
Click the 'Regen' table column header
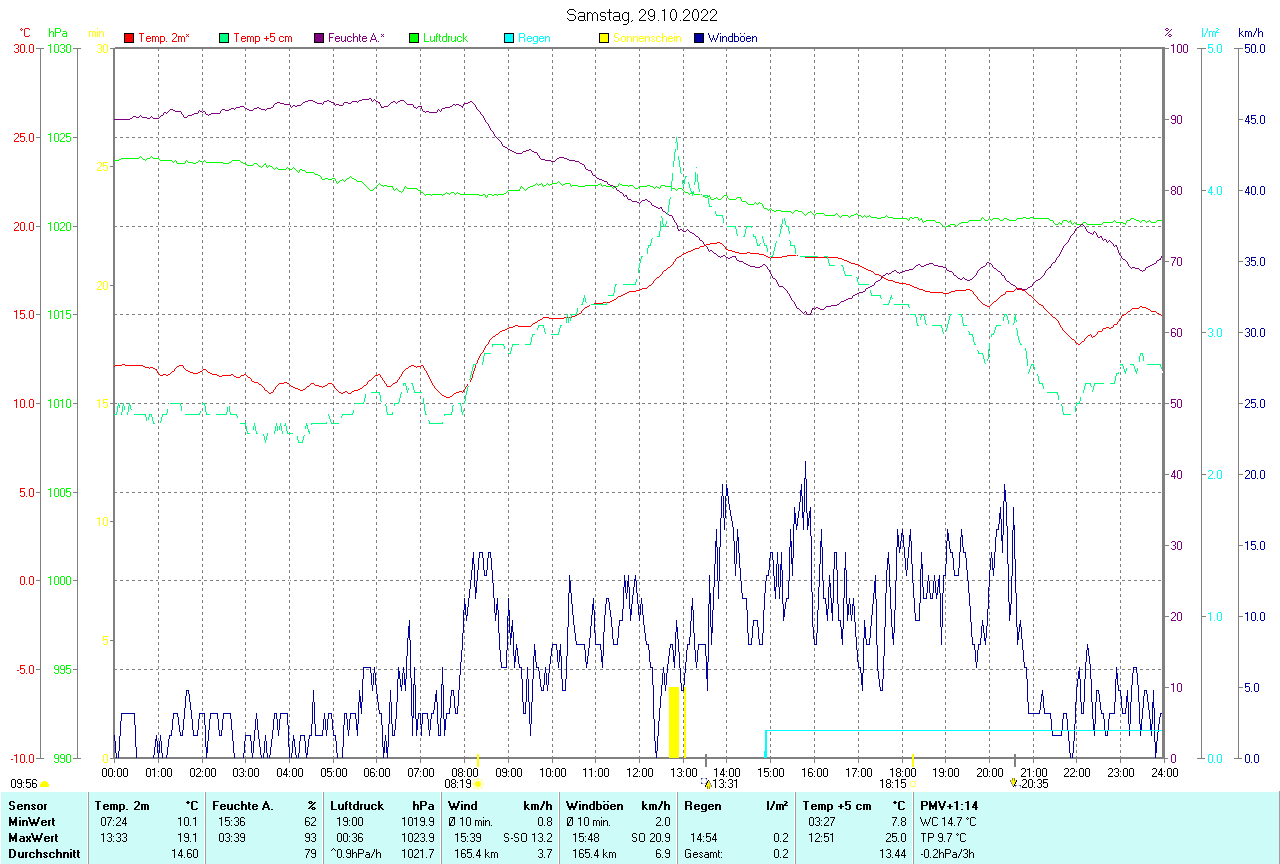(703, 805)
